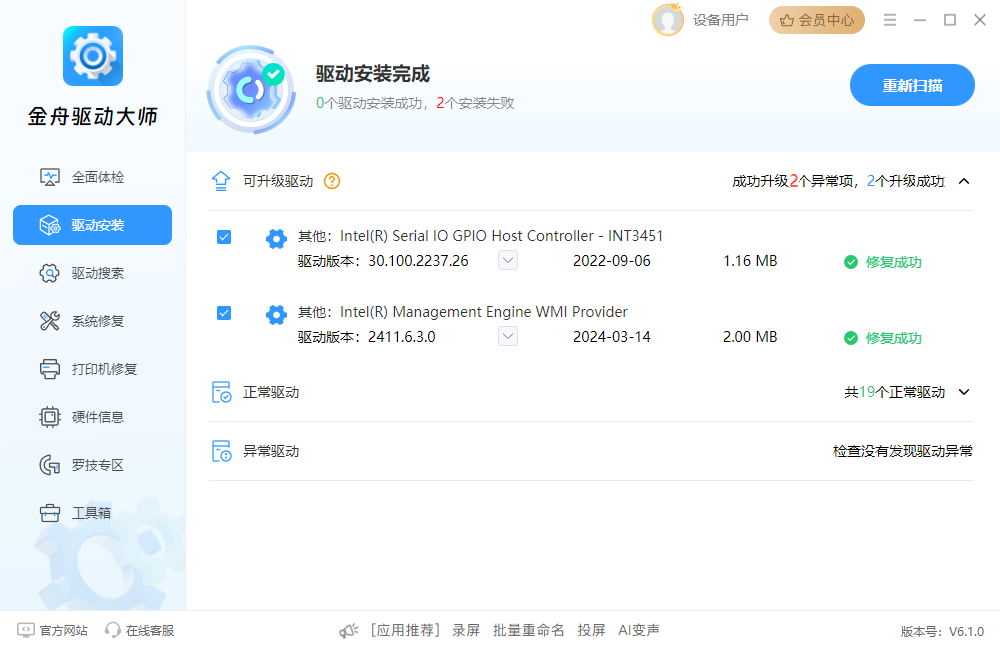The image size is (1000, 650).
Task: Open 全面体检 in the sidebar
Action: (97, 177)
